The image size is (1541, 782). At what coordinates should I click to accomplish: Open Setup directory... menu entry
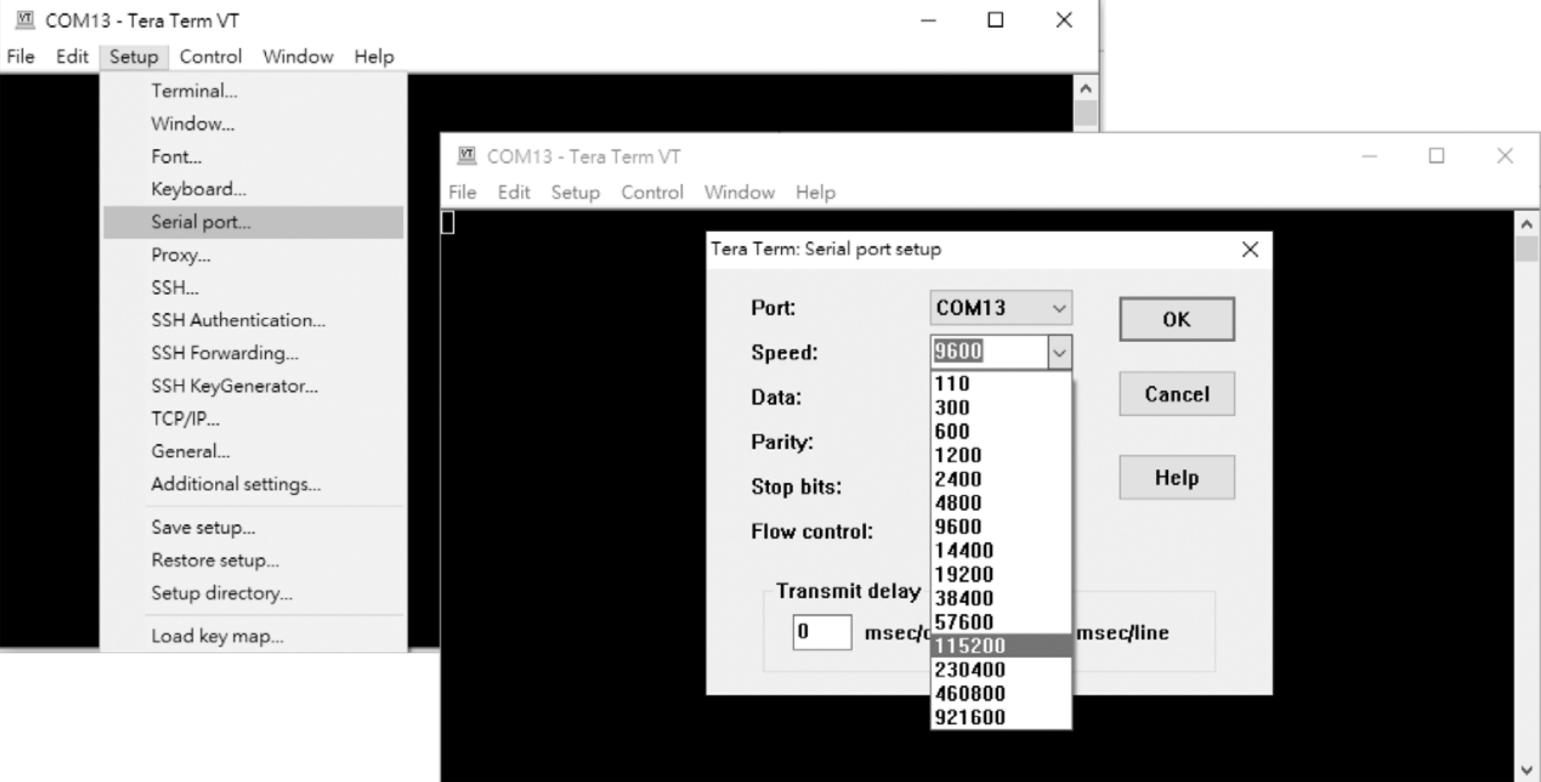click(x=254, y=593)
